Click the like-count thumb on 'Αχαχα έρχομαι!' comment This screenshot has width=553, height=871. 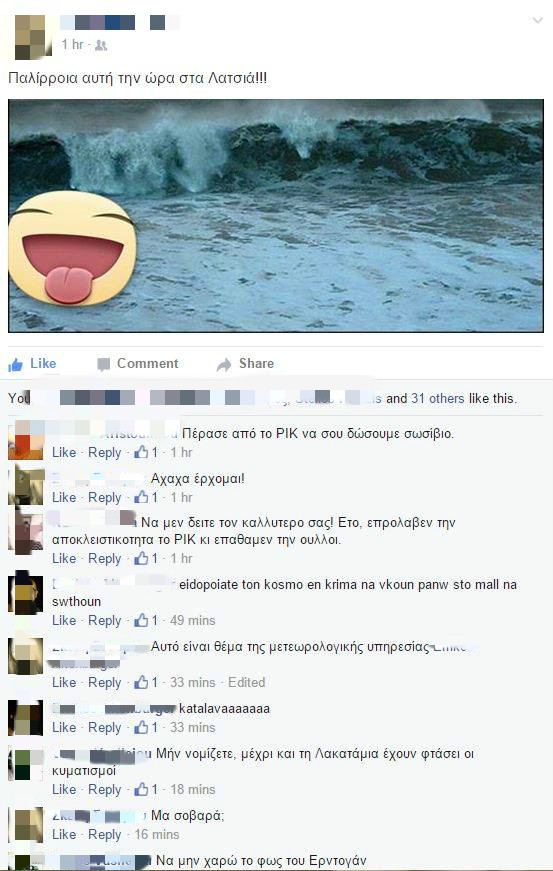[x=141, y=497]
